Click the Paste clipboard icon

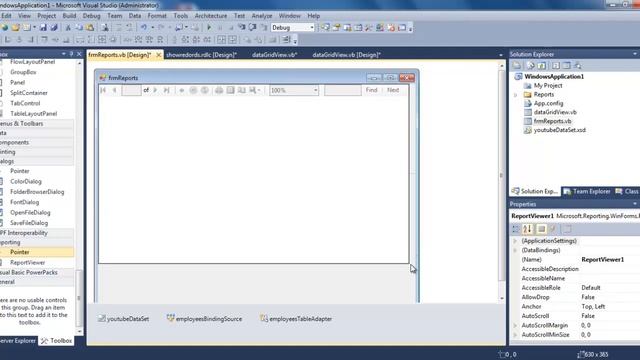(x=90, y=27)
